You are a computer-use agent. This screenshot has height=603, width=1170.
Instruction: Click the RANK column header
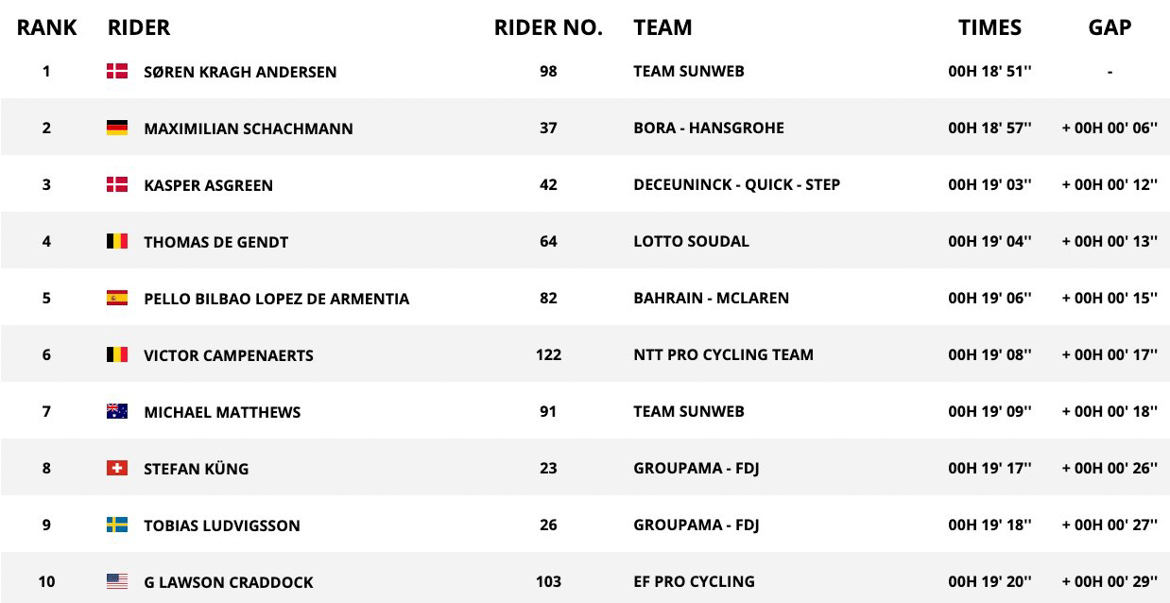[47, 28]
